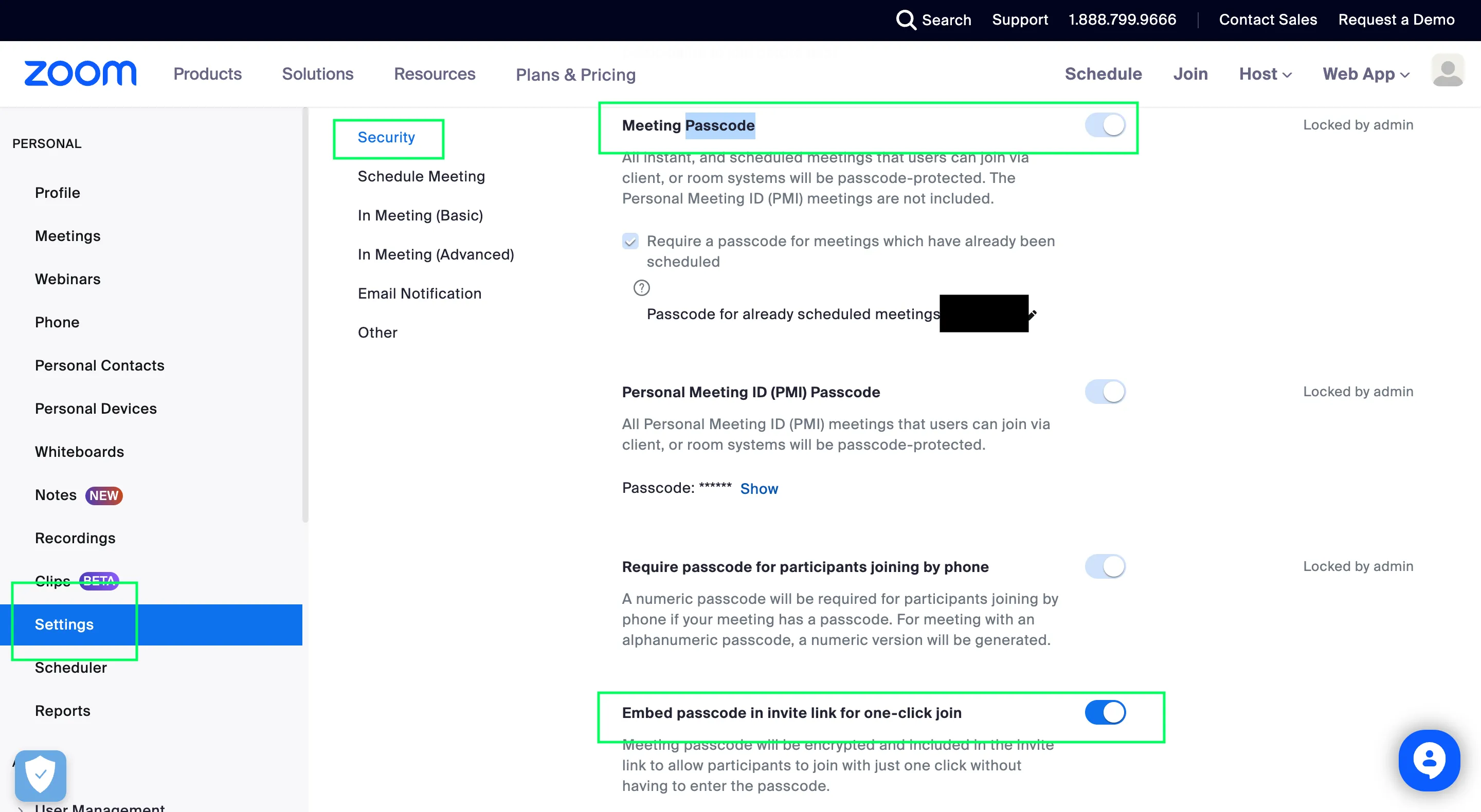Open Webinars in the sidebar
The height and width of the screenshot is (812, 1481).
(68, 279)
